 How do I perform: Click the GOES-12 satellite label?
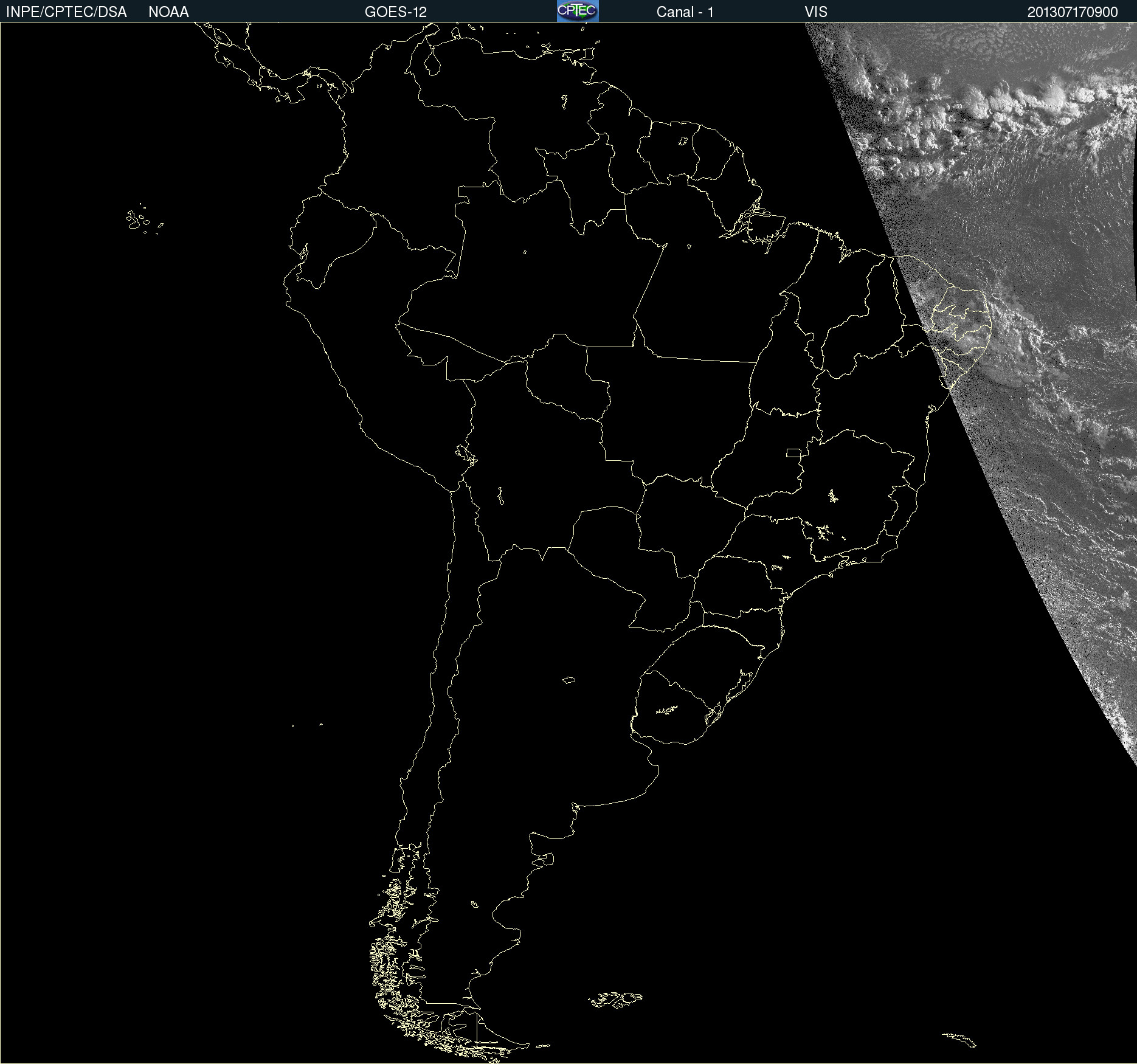click(396, 12)
